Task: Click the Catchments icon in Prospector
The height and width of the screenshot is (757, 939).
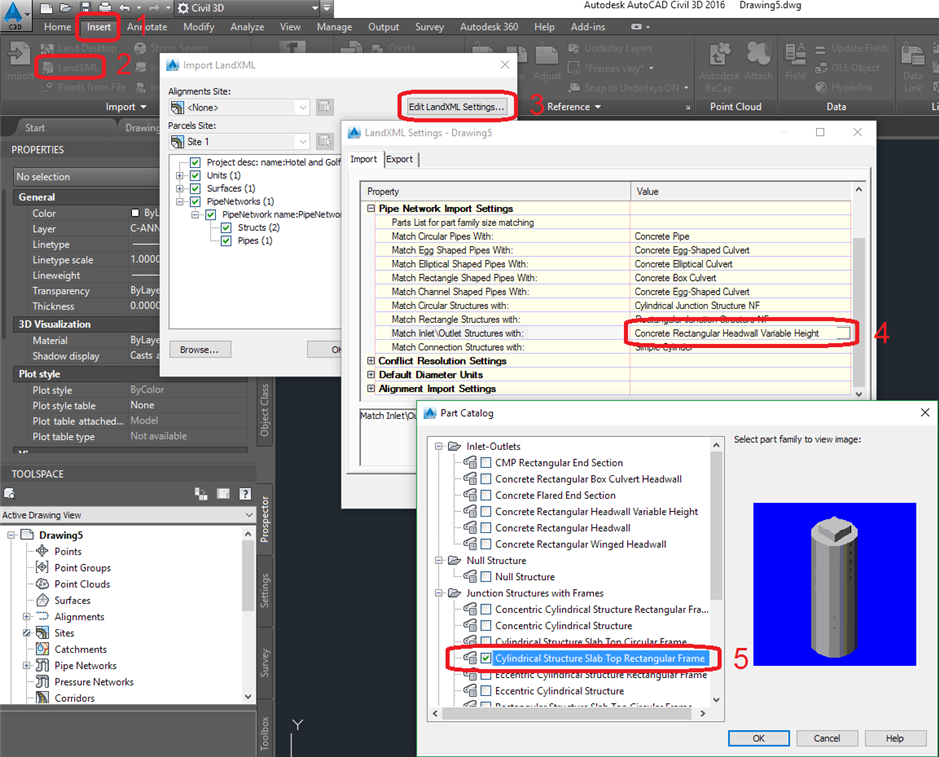Action: 43,649
